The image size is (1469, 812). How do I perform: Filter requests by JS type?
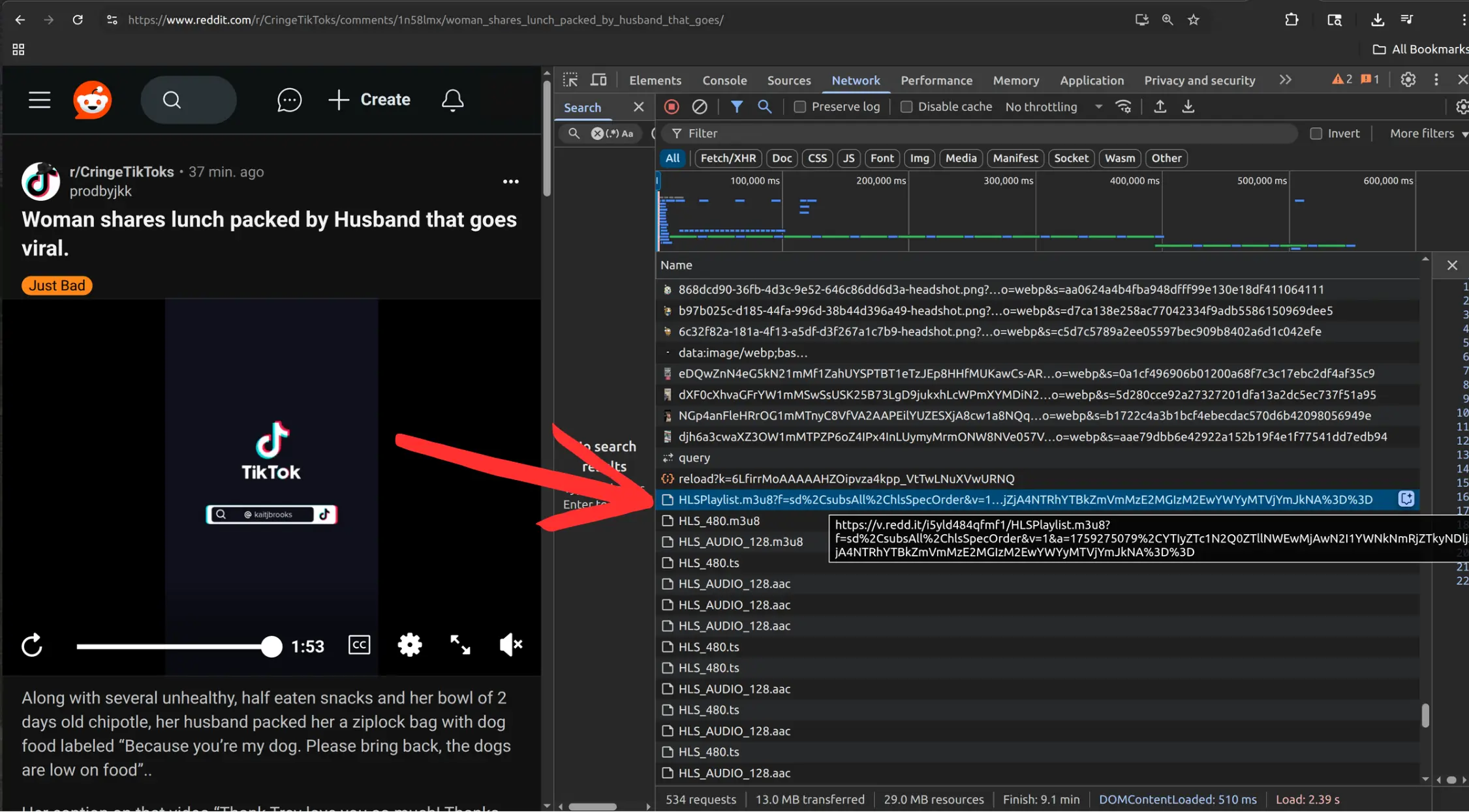[848, 158]
